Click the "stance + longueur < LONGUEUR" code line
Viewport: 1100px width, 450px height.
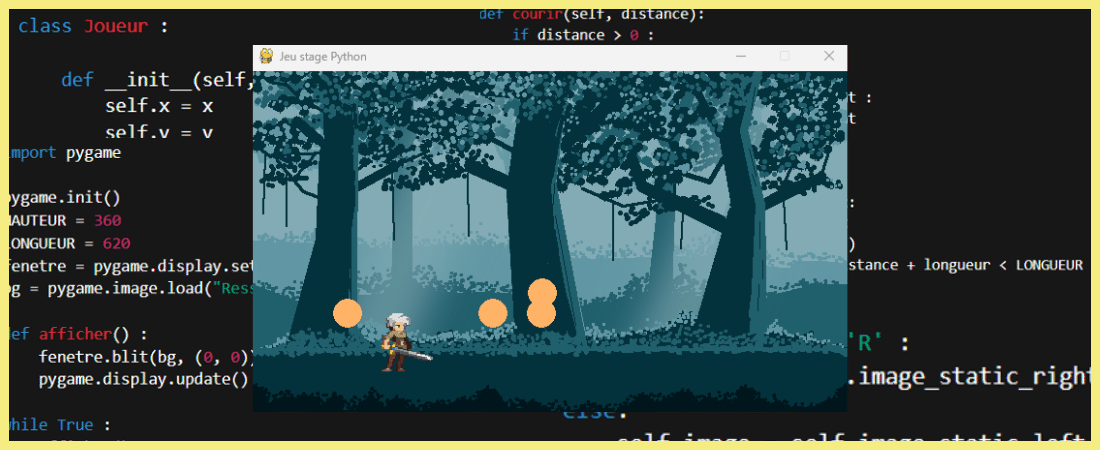point(965,265)
